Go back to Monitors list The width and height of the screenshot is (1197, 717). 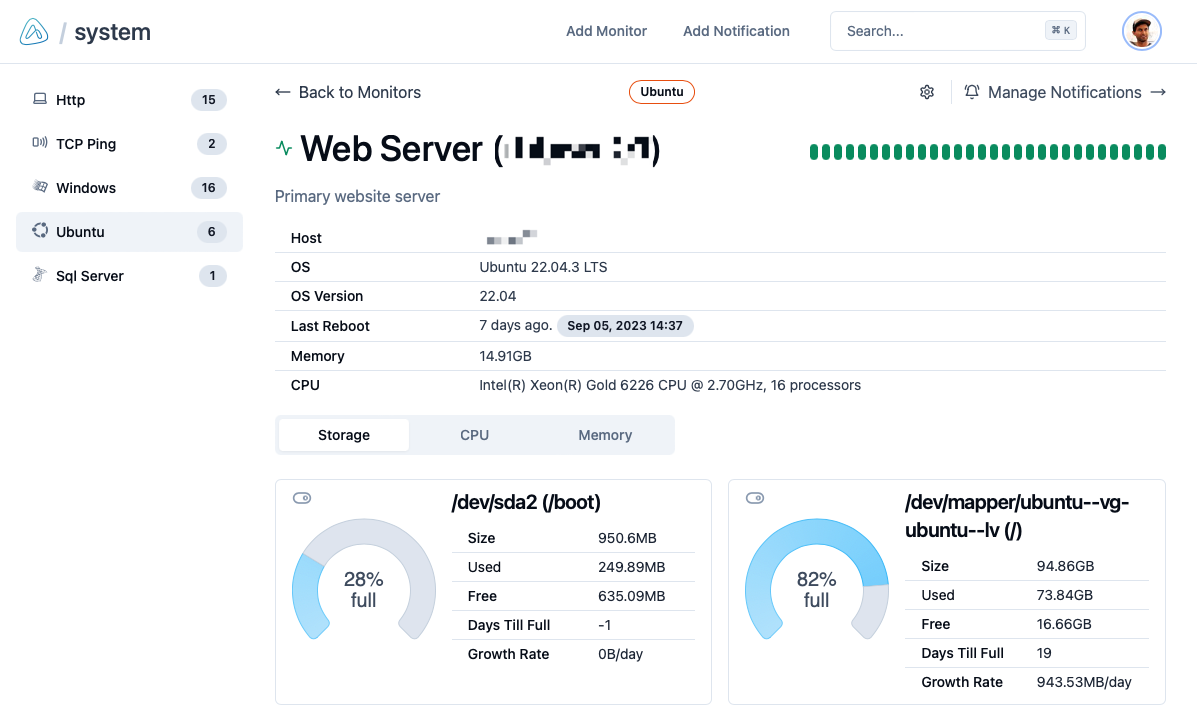pos(348,92)
